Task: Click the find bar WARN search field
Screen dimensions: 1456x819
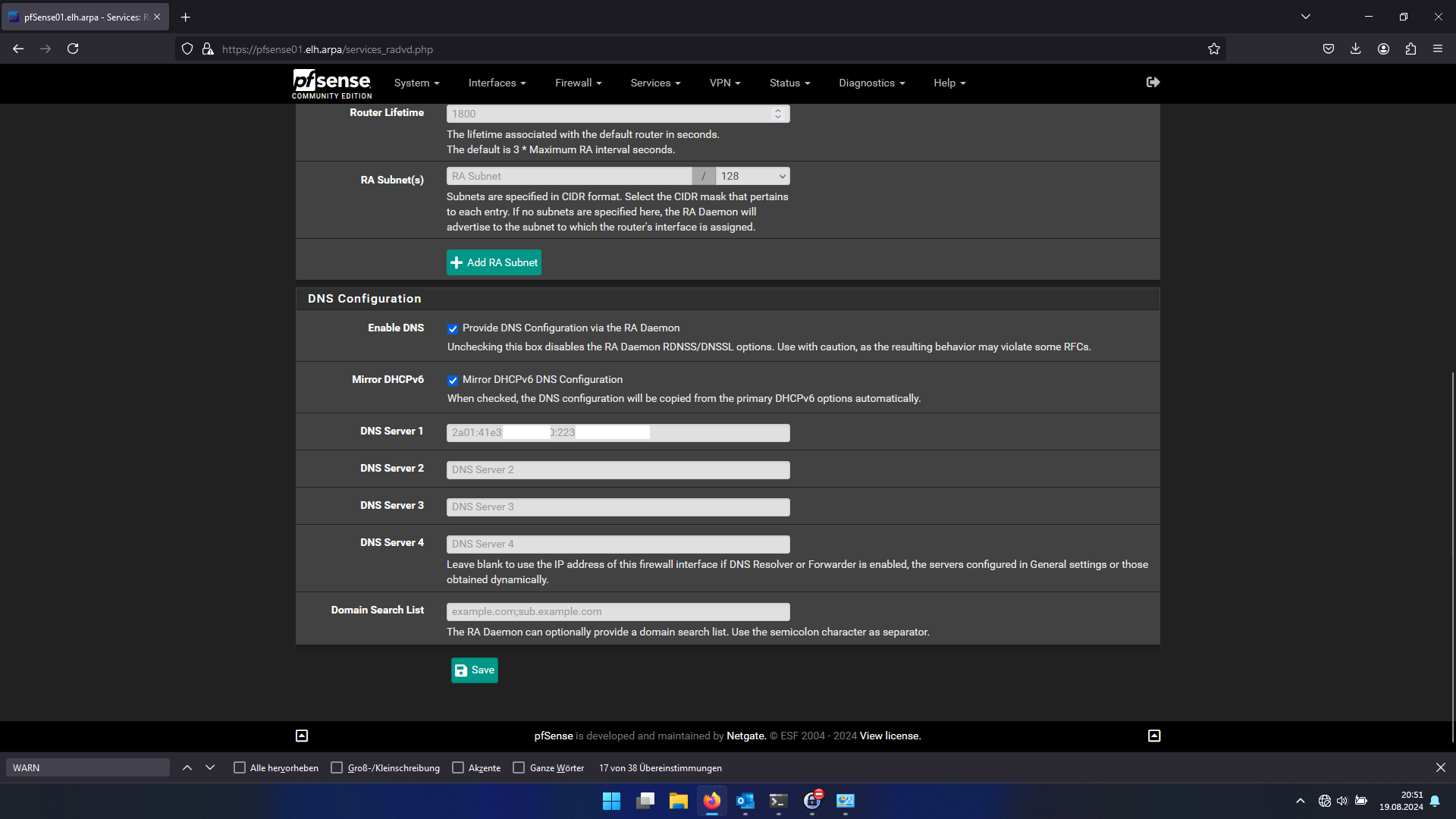Action: 88,767
